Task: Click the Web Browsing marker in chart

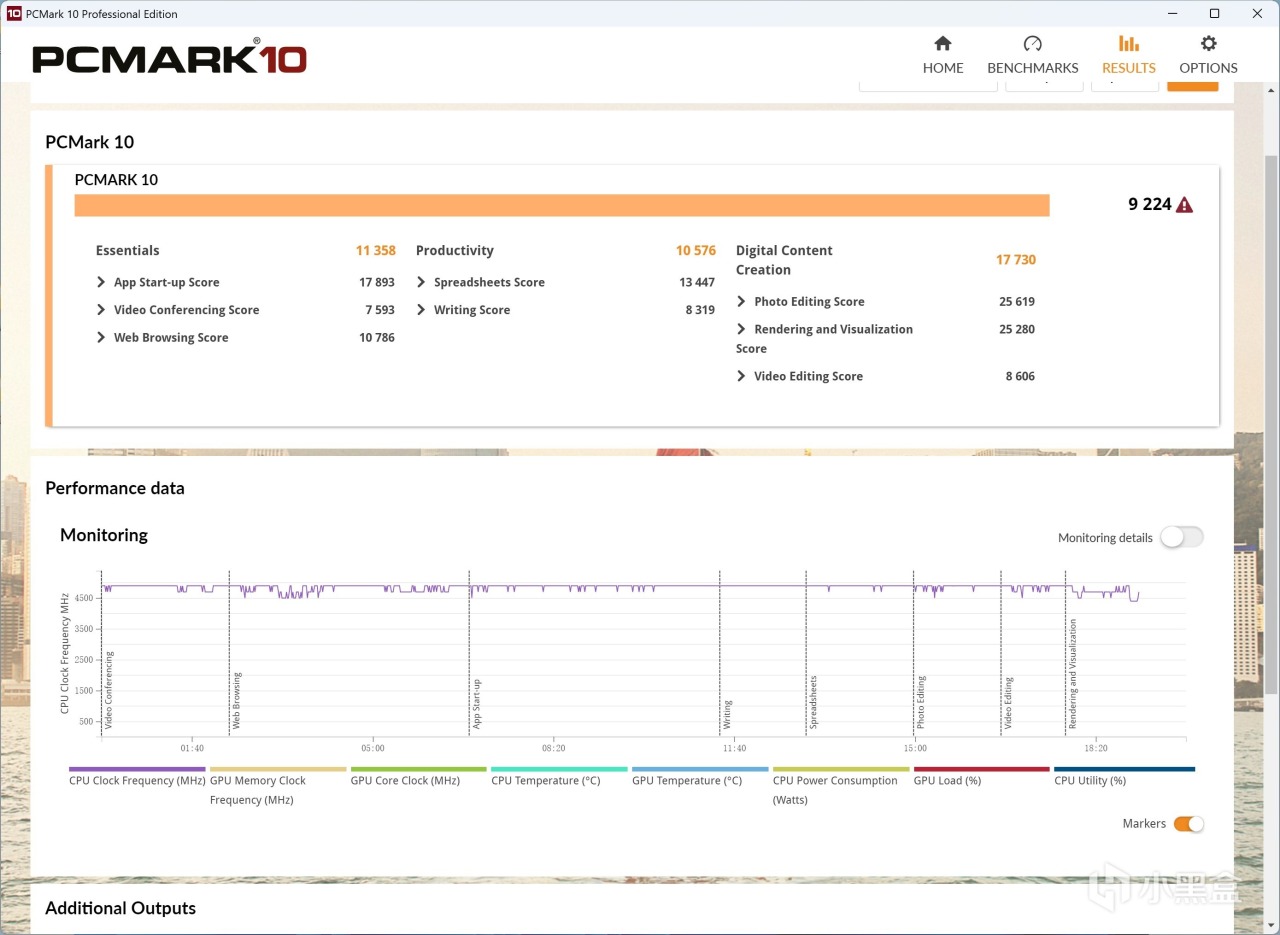Action: click(237, 700)
